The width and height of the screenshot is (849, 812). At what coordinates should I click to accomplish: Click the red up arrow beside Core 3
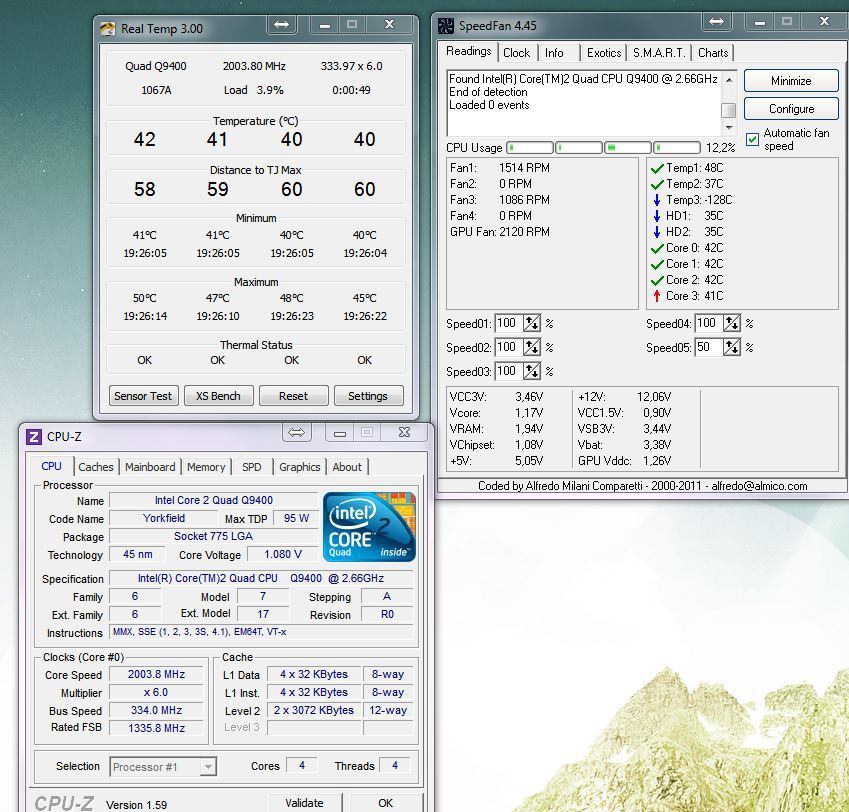(x=657, y=296)
